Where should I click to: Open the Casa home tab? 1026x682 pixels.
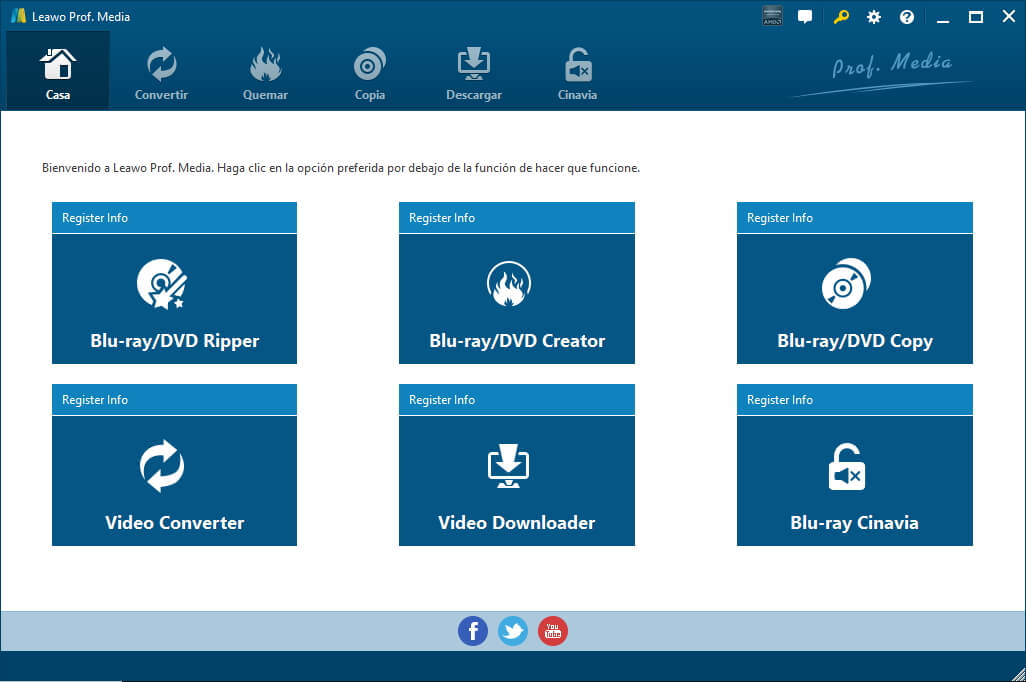pos(58,70)
